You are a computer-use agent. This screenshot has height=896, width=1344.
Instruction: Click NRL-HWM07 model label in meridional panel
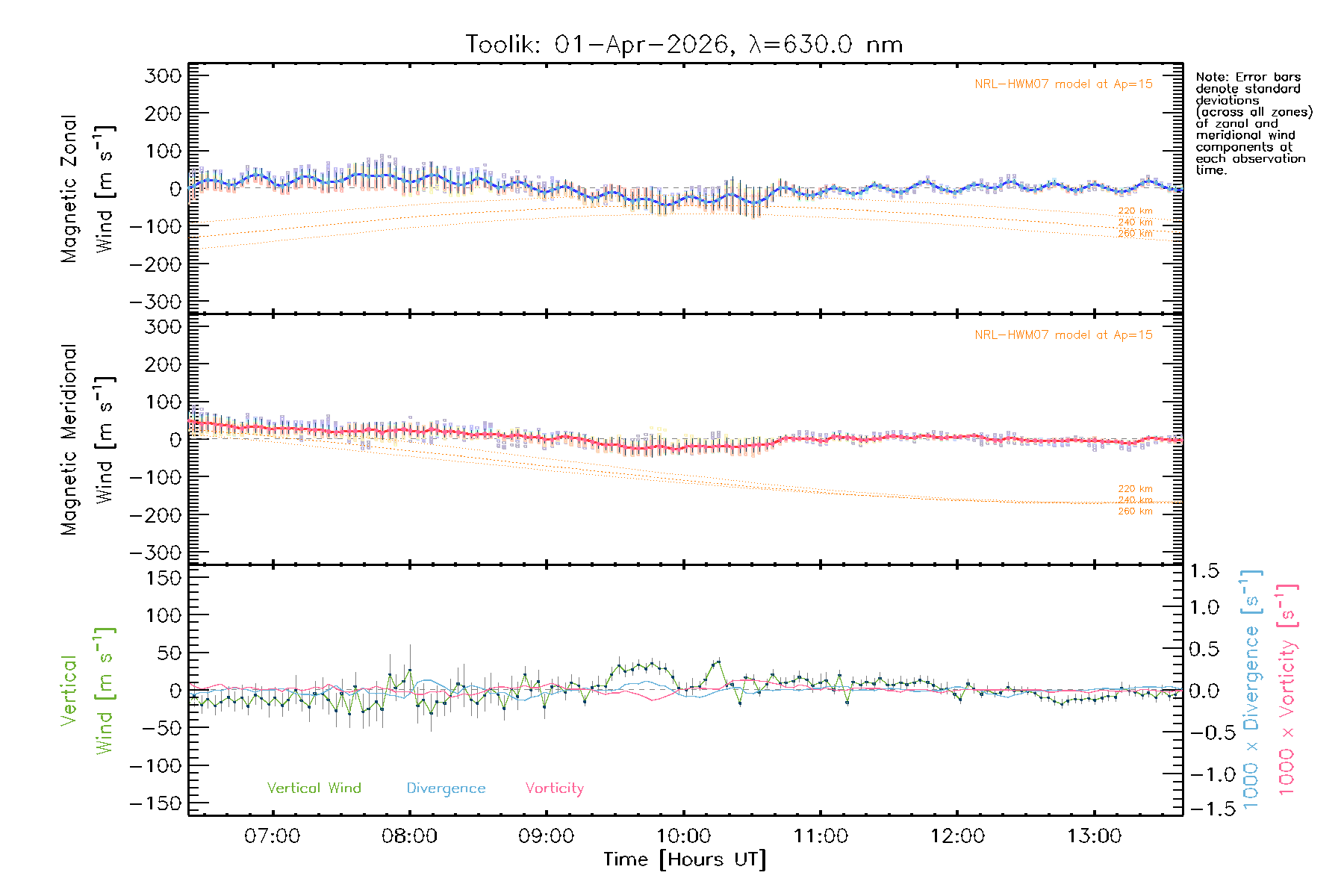pyautogui.click(x=1063, y=335)
